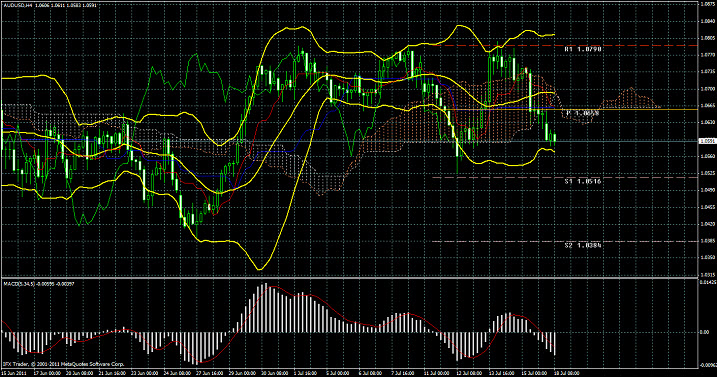Image resolution: width=717 pixels, height=377 pixels.
Task: Click the 24 Jun 08:00 time label
Action: (x=176, y=373)
